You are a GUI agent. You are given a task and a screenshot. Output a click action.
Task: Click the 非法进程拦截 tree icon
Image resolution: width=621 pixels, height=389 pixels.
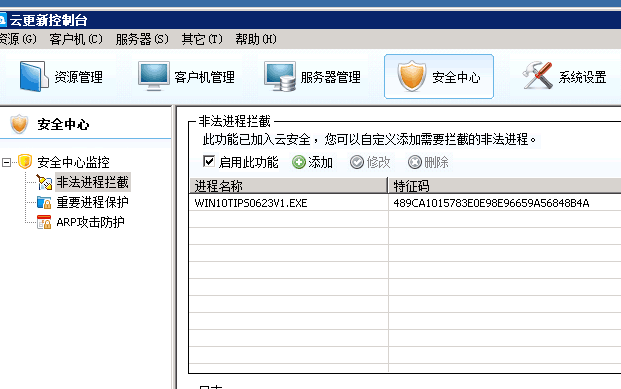(44, 182)
